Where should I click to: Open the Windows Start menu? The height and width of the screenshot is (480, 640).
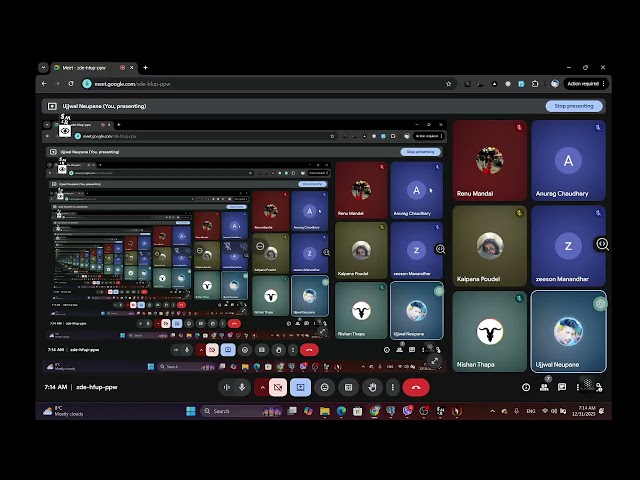(190, 411)
